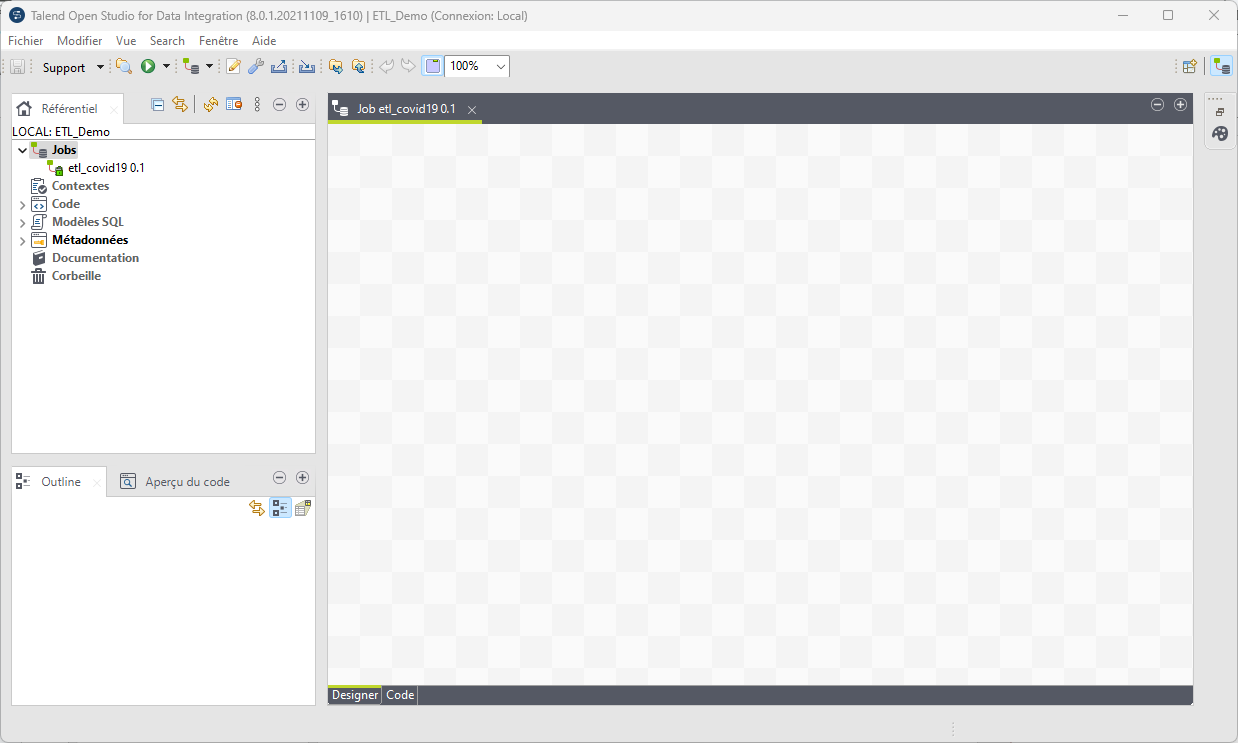This screenshot has width=1238, height=743.
Task: Select the Corbeille recycle bin item
Action: pyautogui.click(x=76, y=276)
